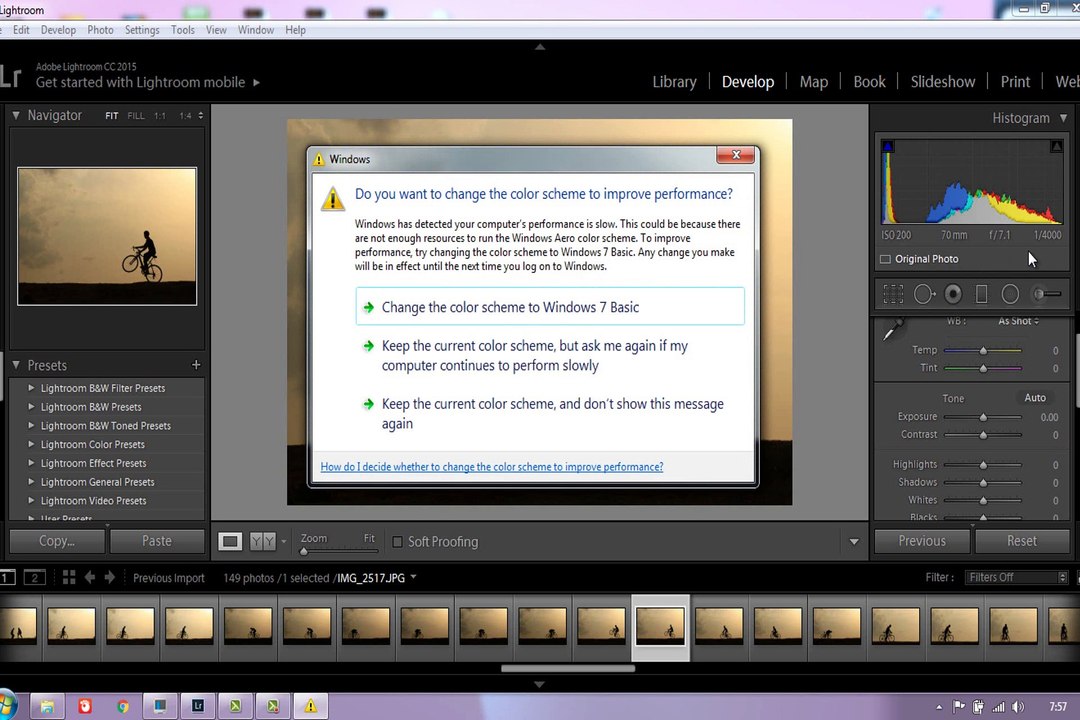Toggle highlight clipping indicator in histogram
The height and width of the screenshot is (720, 1080).
pos(1056,146)
